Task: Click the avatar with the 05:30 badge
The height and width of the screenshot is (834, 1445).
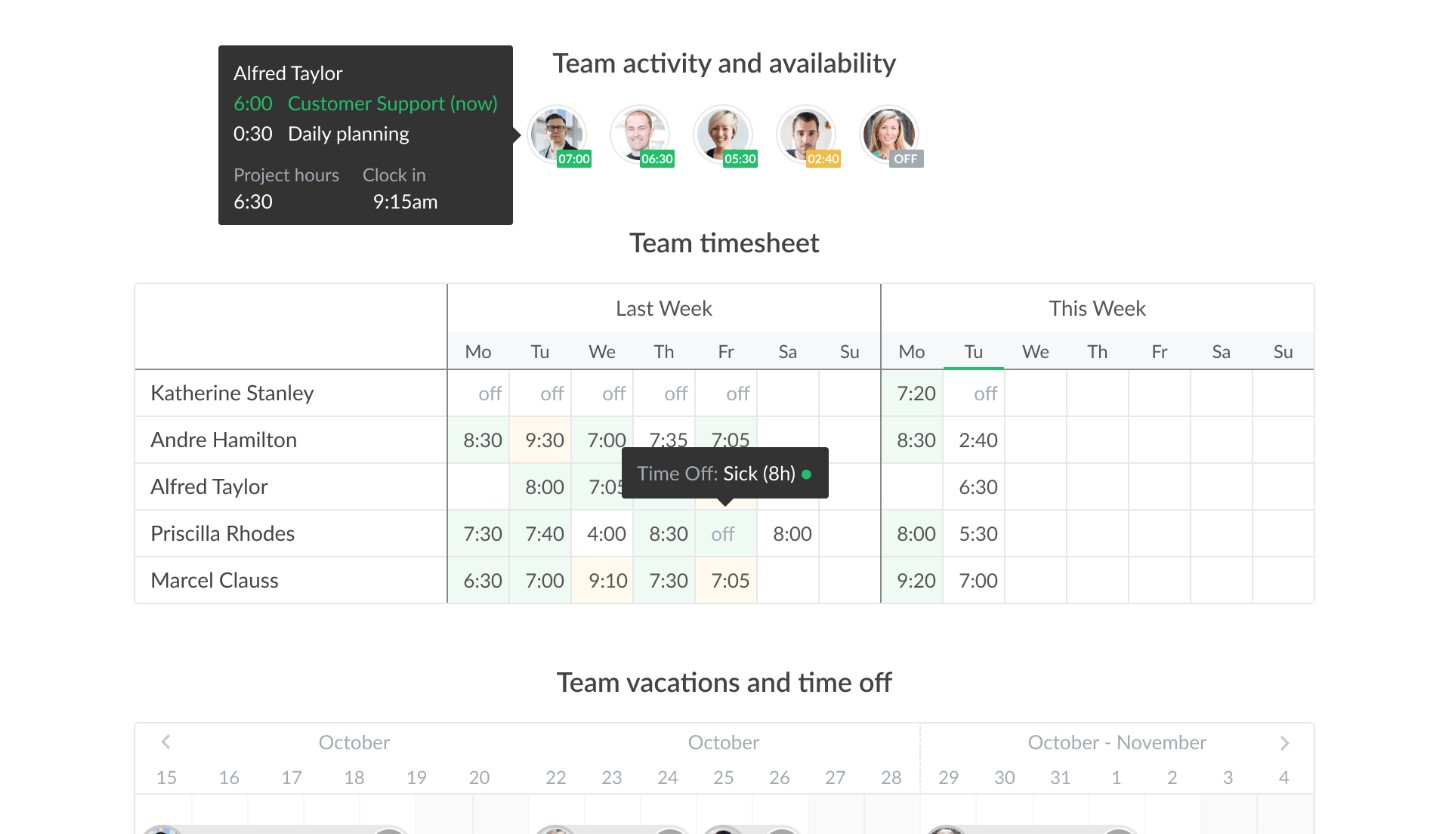Action: [x=723, y=133]
